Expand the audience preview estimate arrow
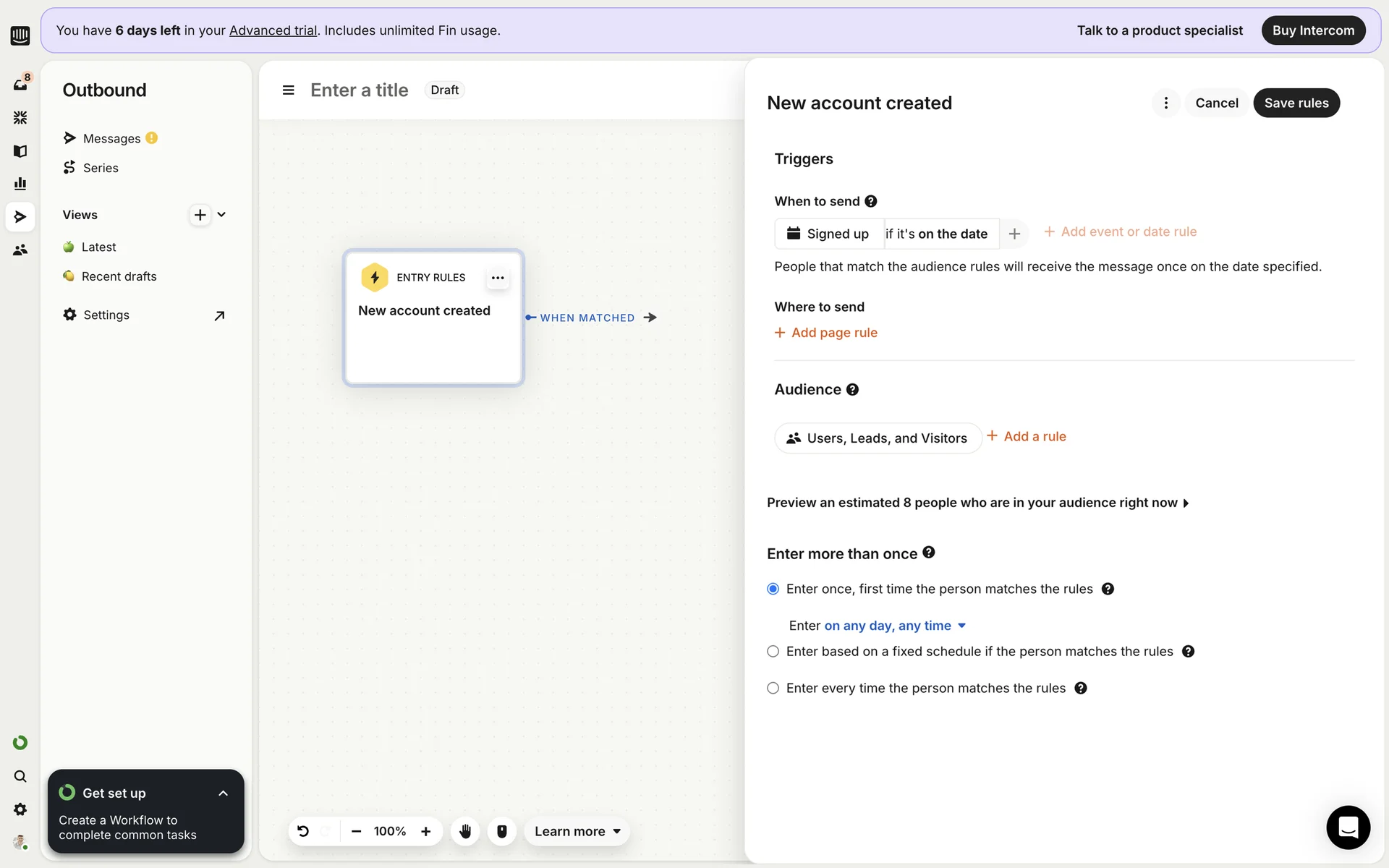The image size is (1389, 868). click(1186, 503)
